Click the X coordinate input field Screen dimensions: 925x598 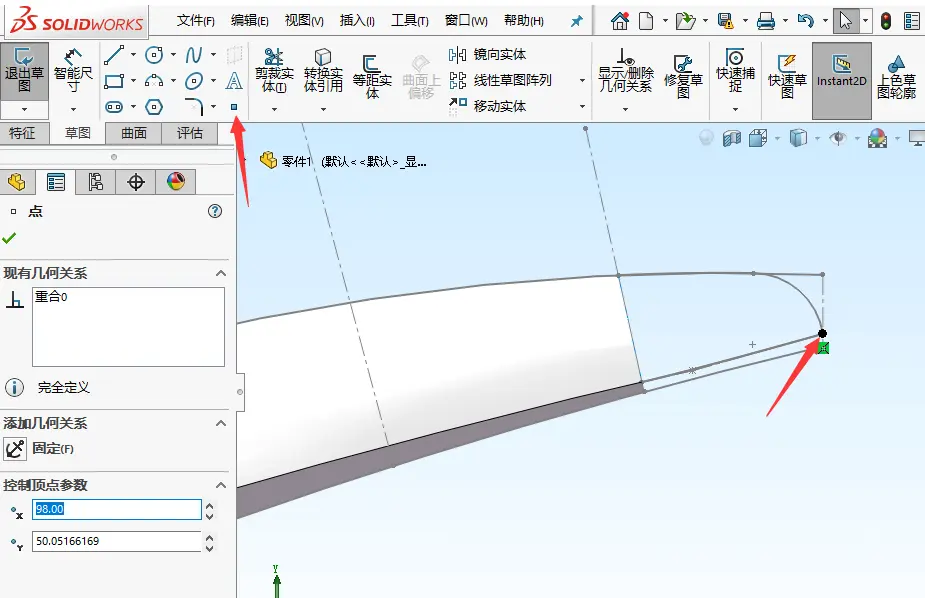pos(117,510)
